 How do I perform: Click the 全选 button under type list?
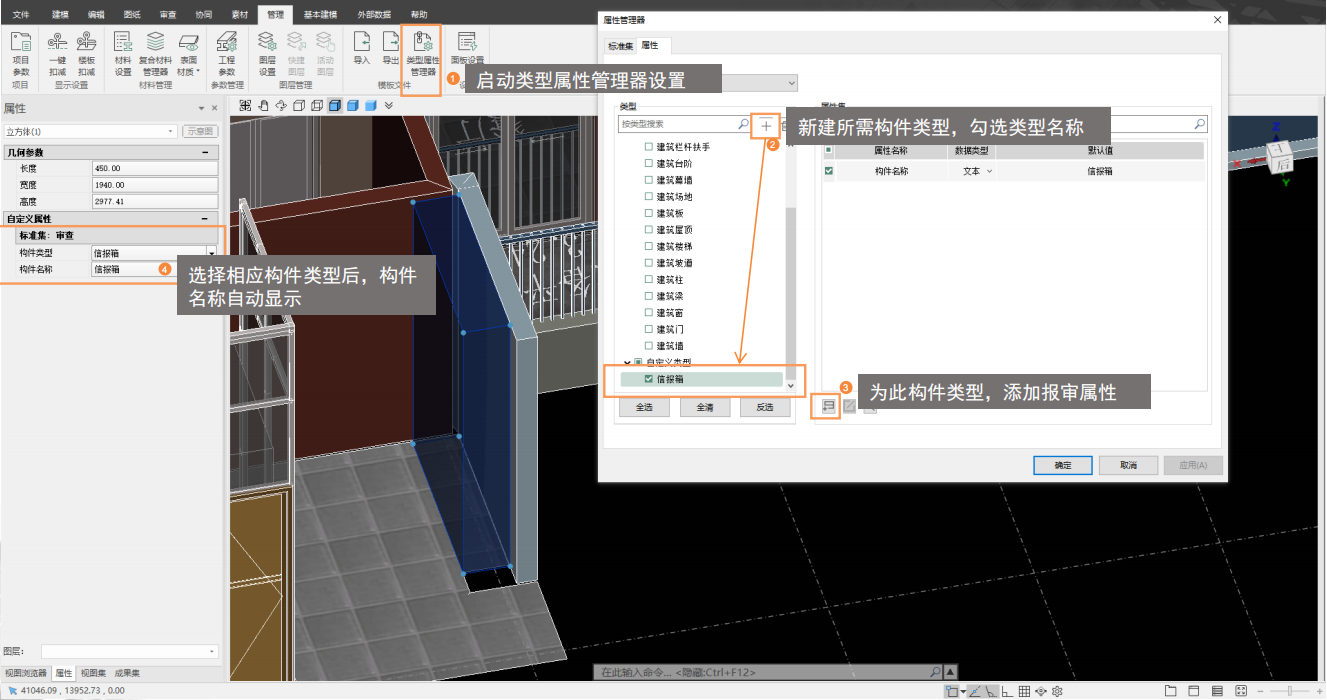(x=644, y=408)
